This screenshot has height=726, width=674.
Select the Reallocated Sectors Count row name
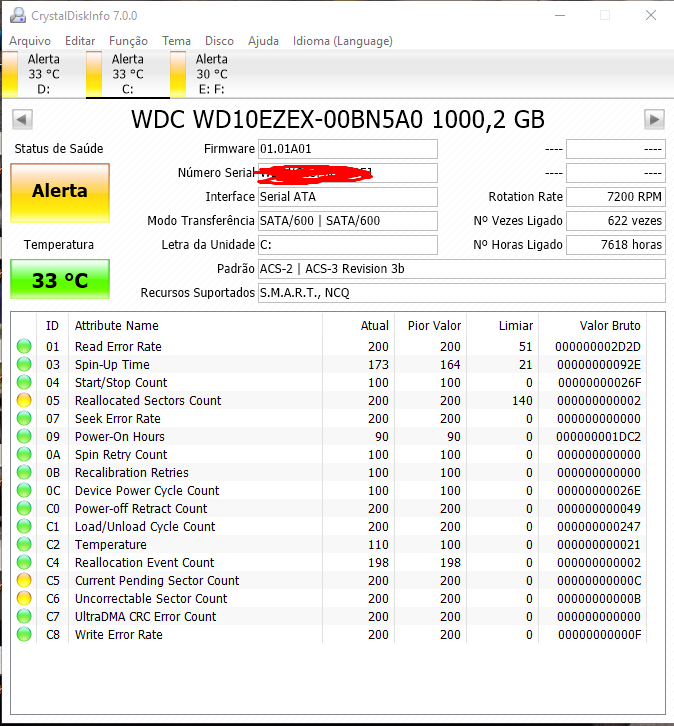tap(148, 401)
